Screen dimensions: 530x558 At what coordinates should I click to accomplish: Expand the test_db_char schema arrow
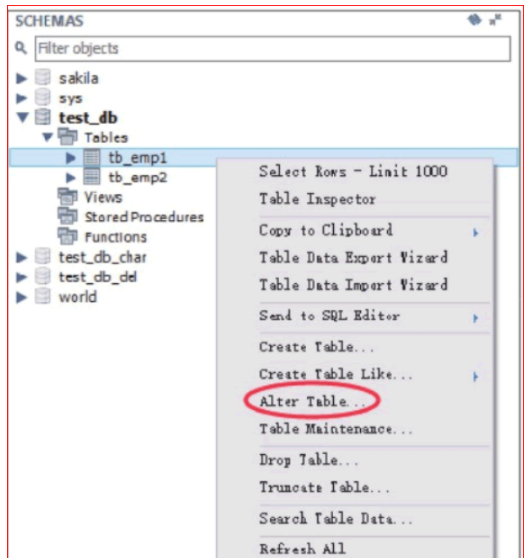tap(22, 257)
